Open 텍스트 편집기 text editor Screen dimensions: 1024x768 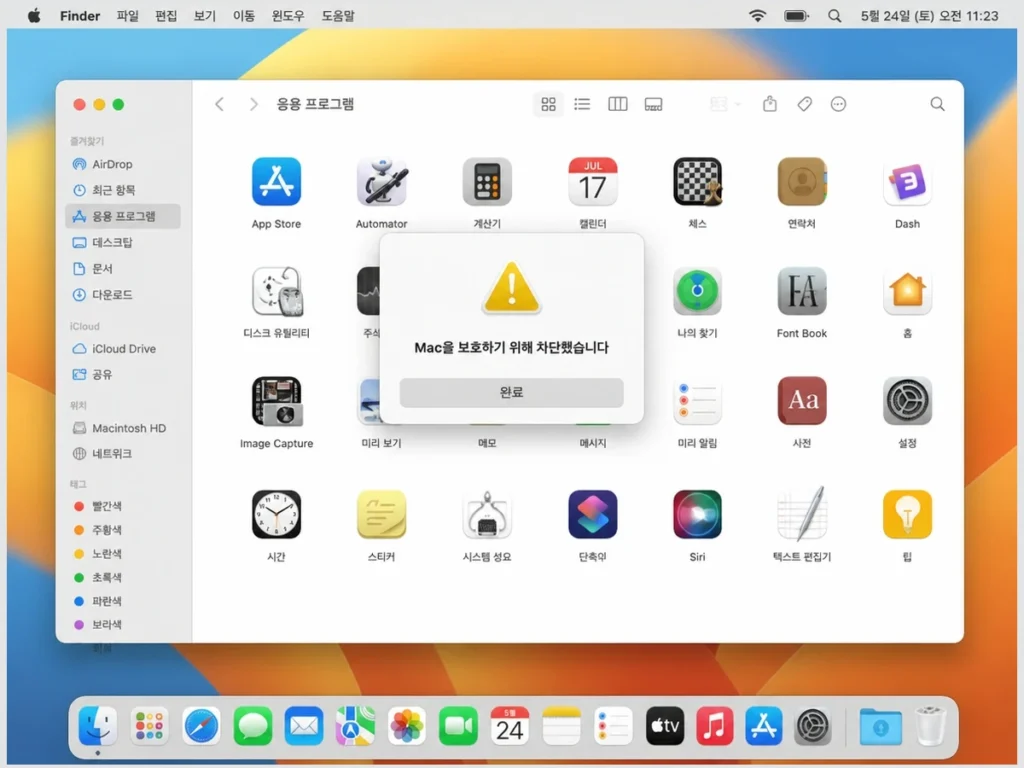[802, 515]
